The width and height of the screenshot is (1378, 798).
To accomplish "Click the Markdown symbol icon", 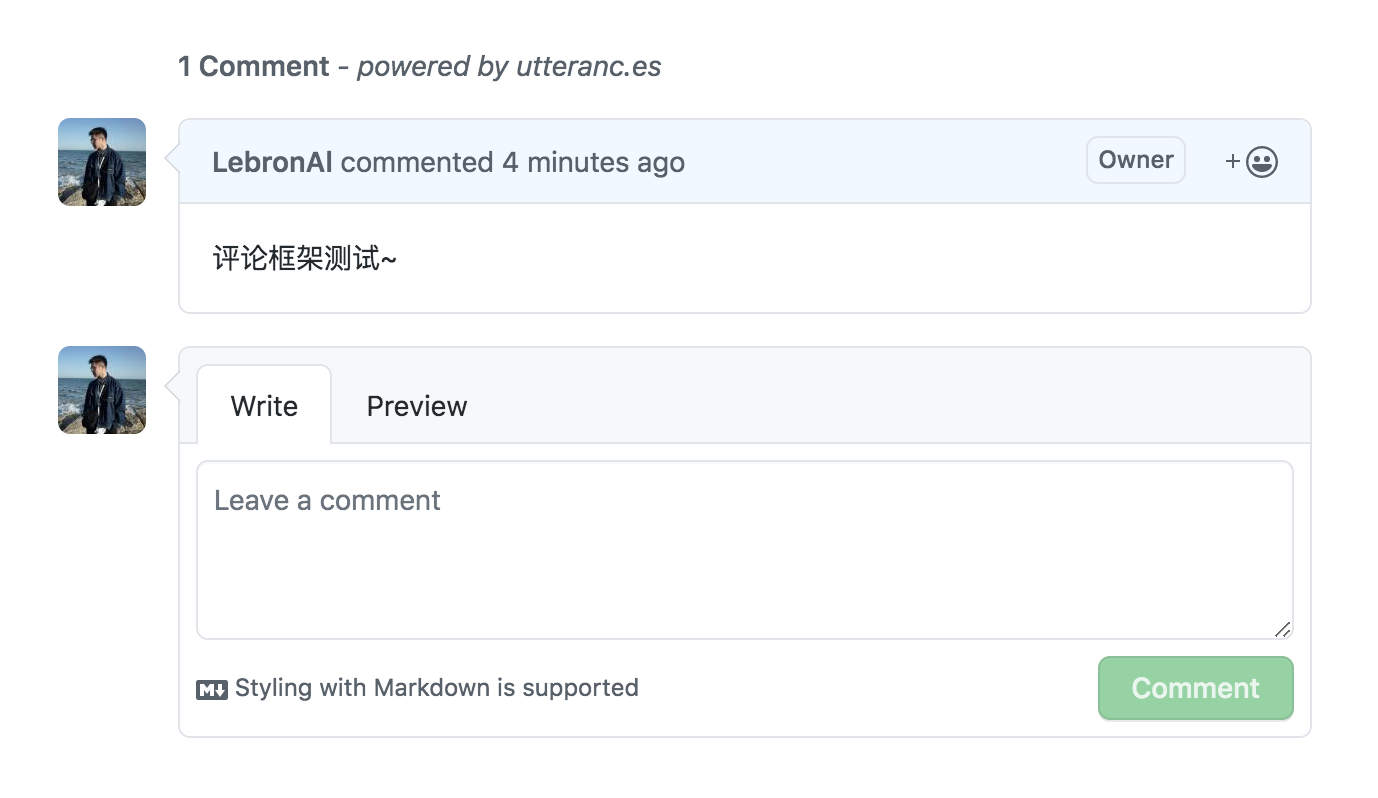I will click(212, 688).
